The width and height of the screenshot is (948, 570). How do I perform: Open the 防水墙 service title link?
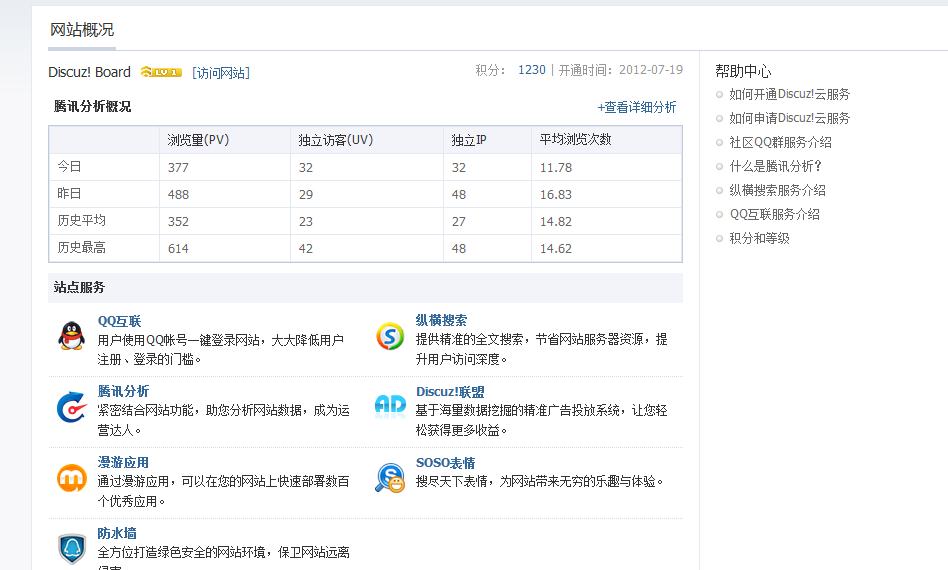pos(117,533)
